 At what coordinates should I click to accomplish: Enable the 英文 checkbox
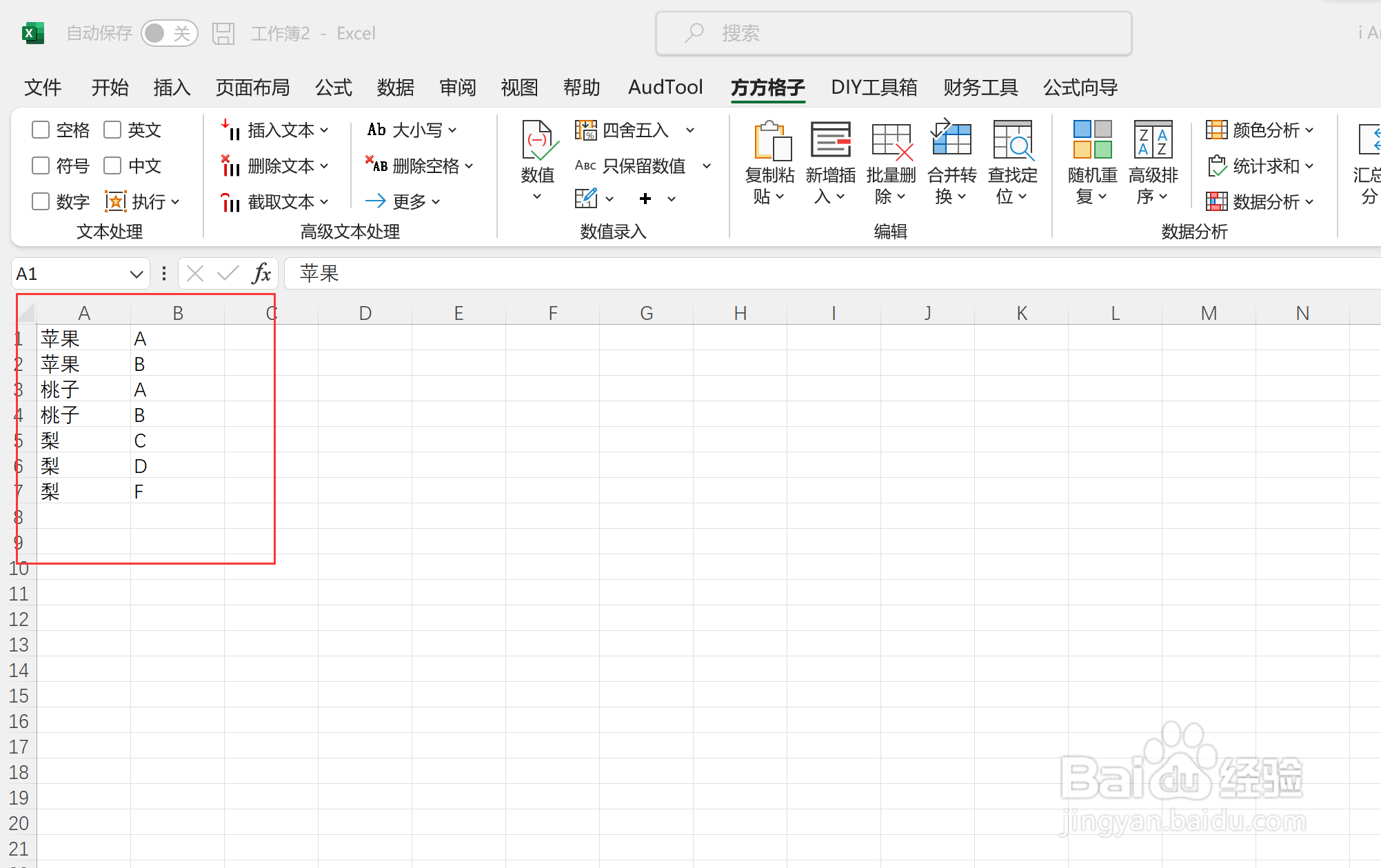112,130
